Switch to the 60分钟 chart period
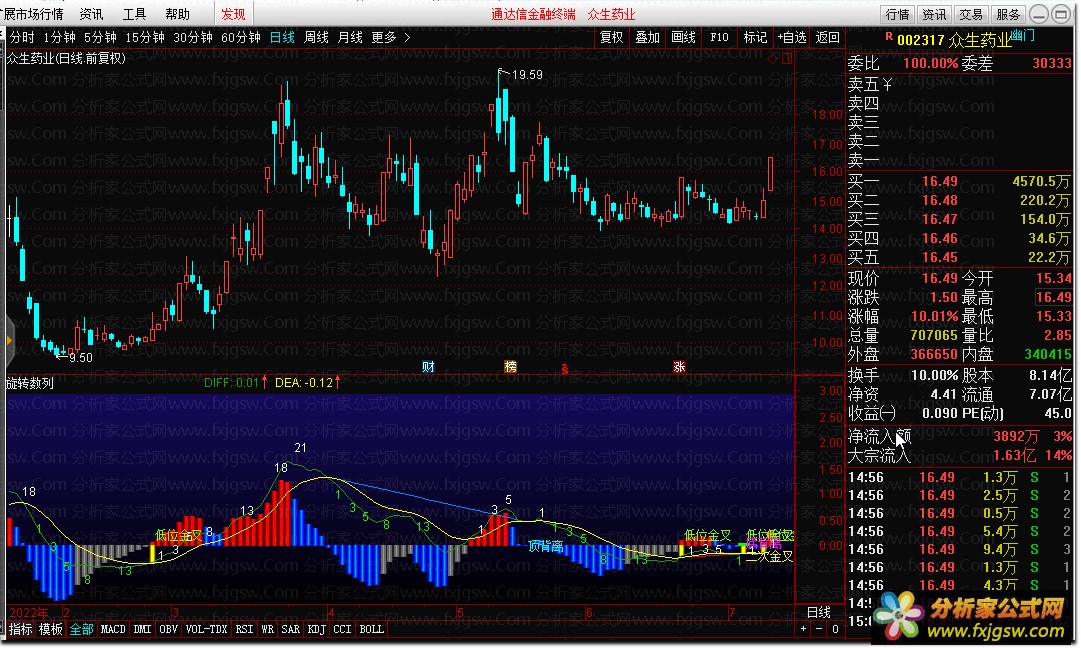1081x648 pixels. (241, 37)
